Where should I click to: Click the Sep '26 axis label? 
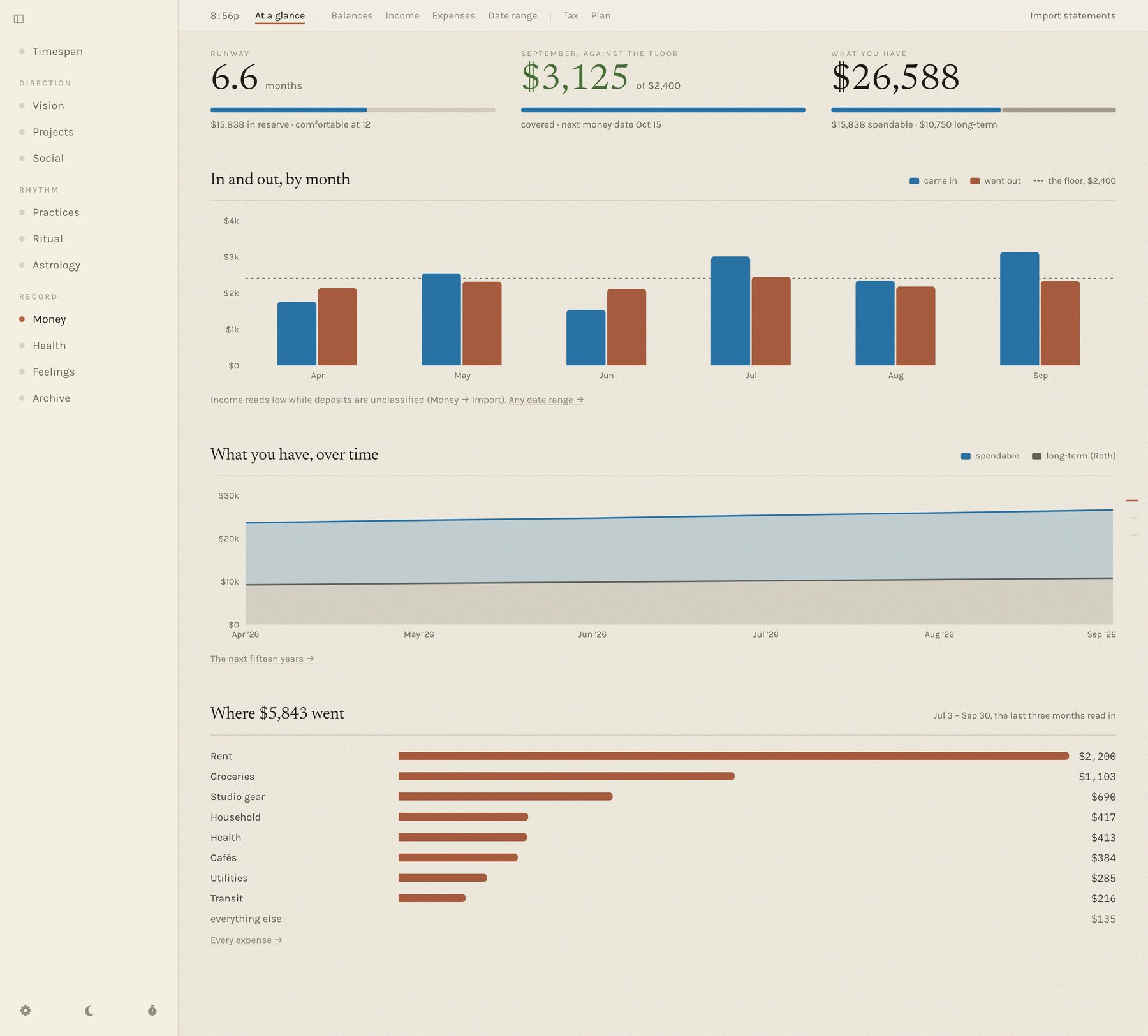click(x=1101, y=634)
